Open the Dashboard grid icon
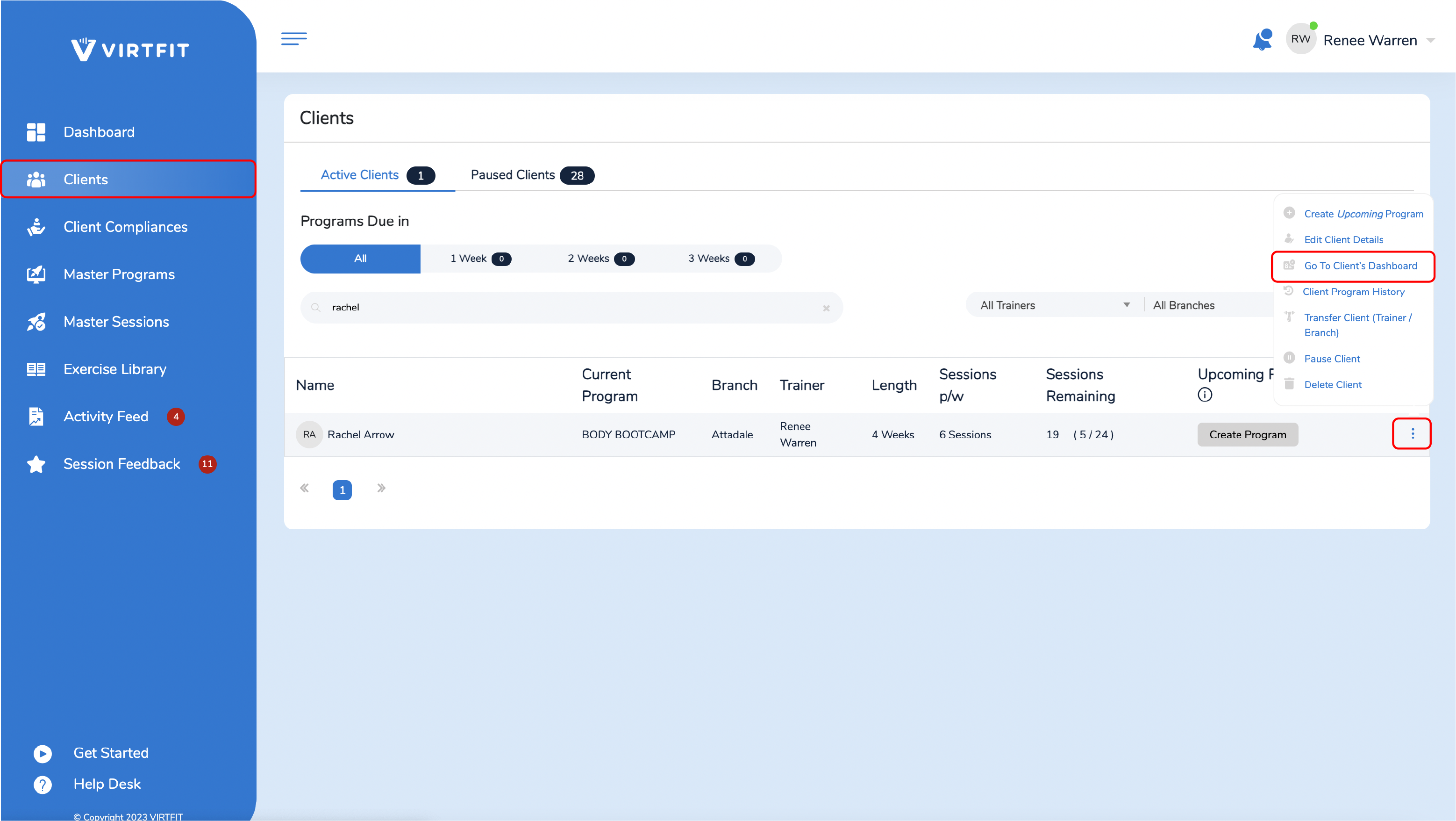Screen dimensions: 1456x821 [x=36, y=132]
